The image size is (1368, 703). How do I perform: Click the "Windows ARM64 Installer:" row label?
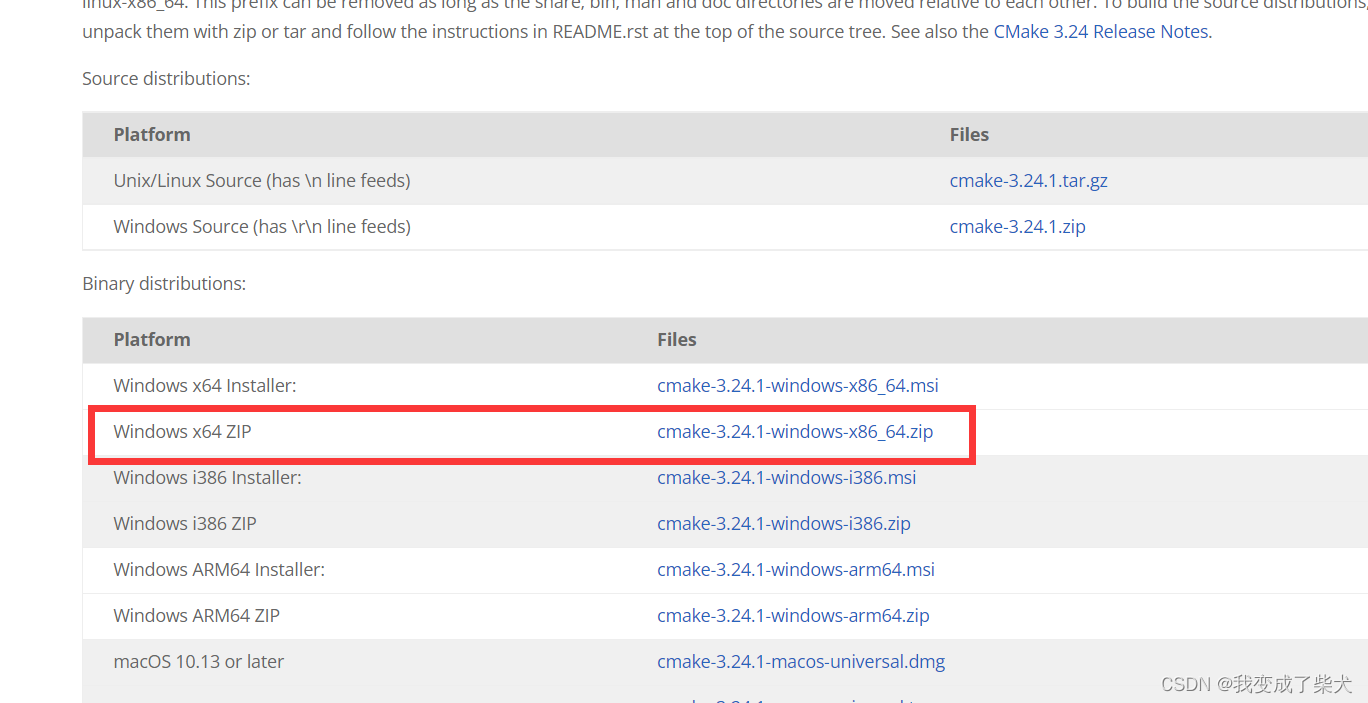219,570
